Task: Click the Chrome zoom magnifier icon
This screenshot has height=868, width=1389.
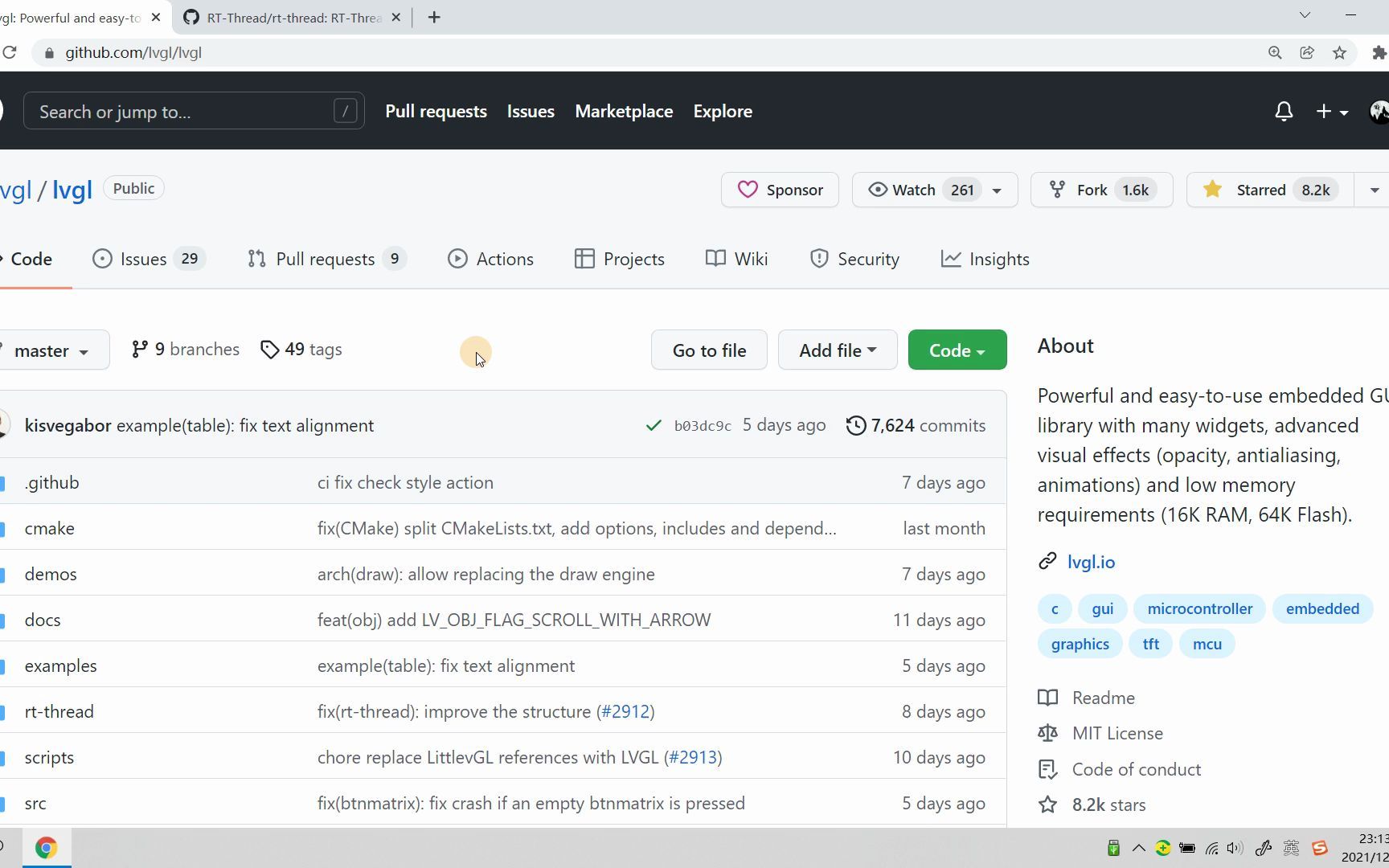Action: coord(1275,53)
